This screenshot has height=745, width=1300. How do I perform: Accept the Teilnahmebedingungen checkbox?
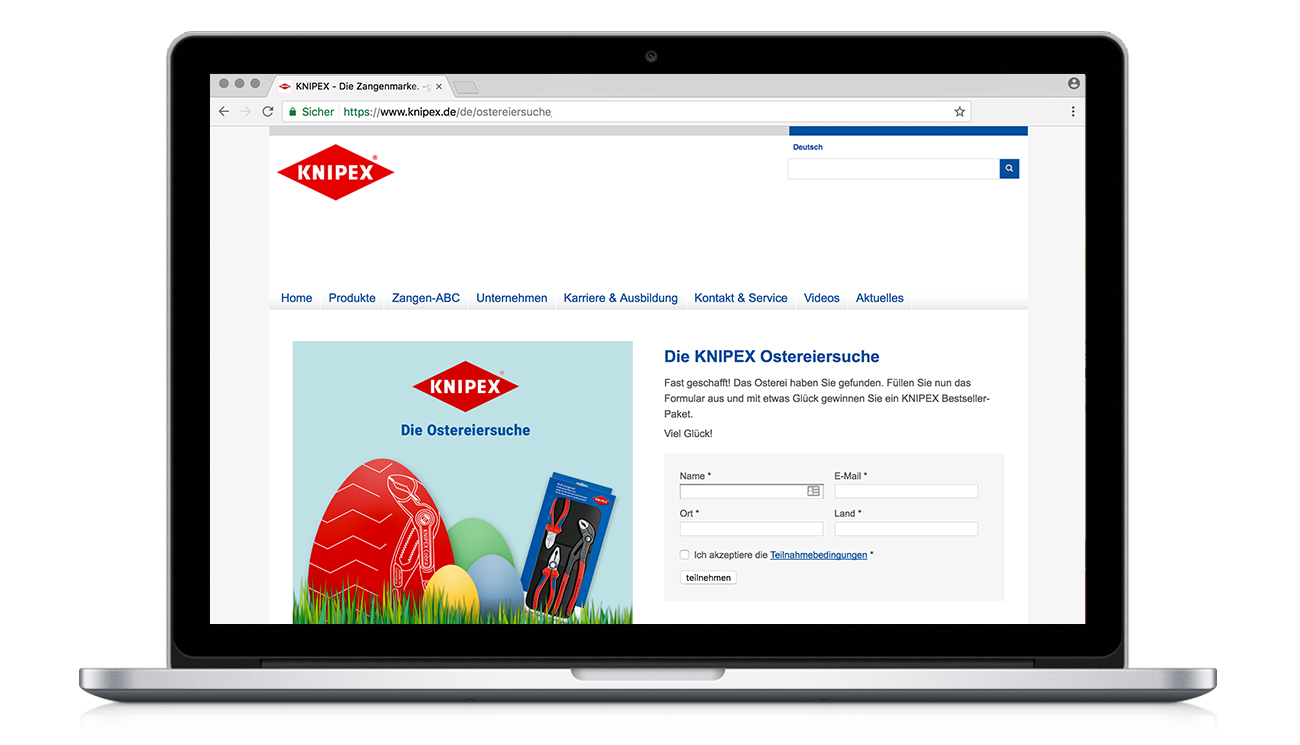point(685,555)
